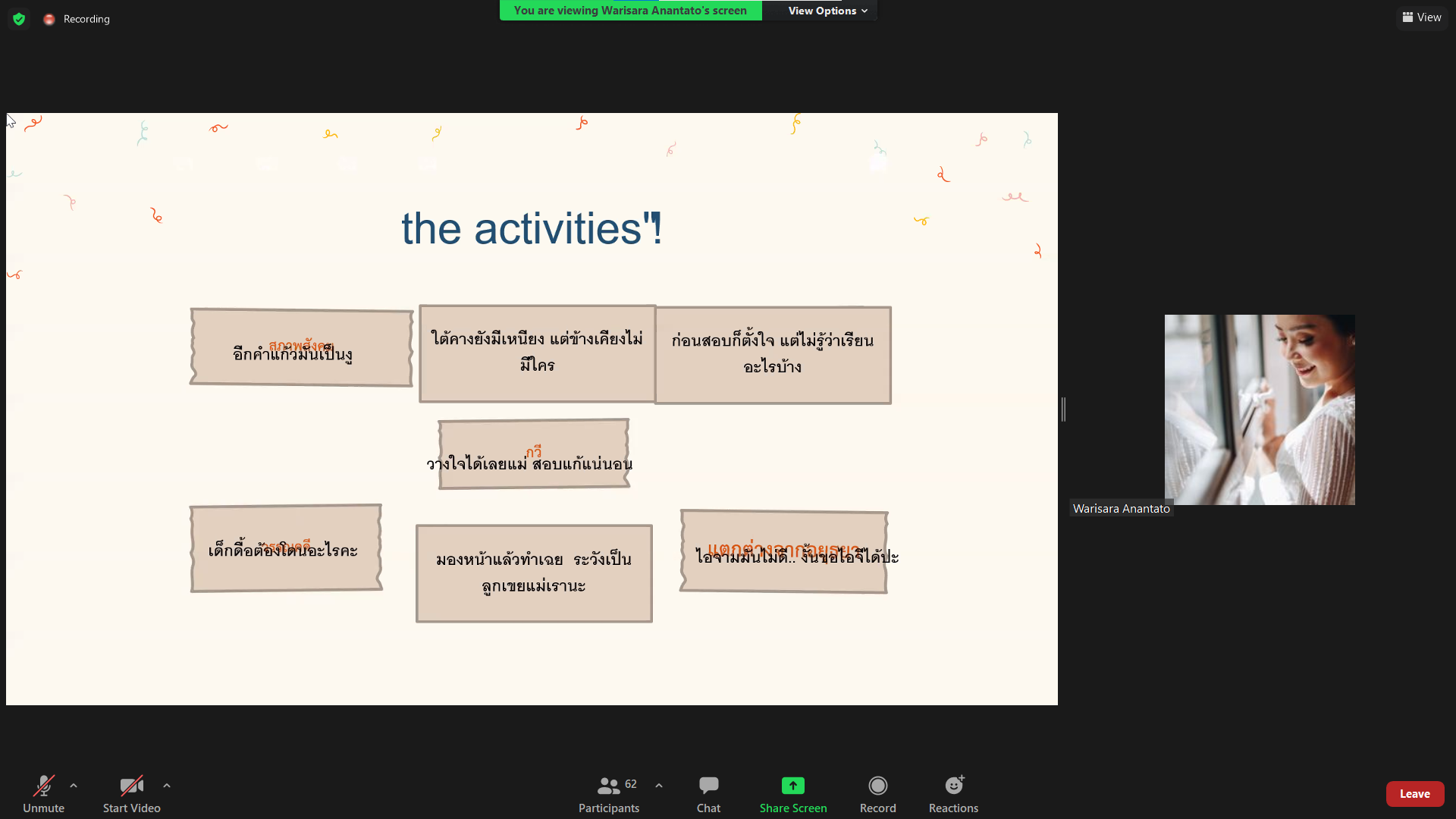The width and height of the screenshot is (1456, 819).
Task: Click the Record button icon
Action: point(877,786)
